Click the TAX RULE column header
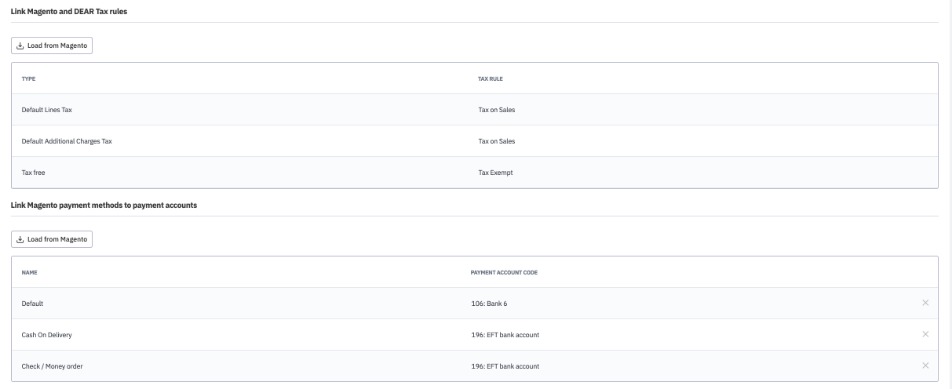Viewport: 952px width, 389px height. pyautogui.click(x=490, y=79)
